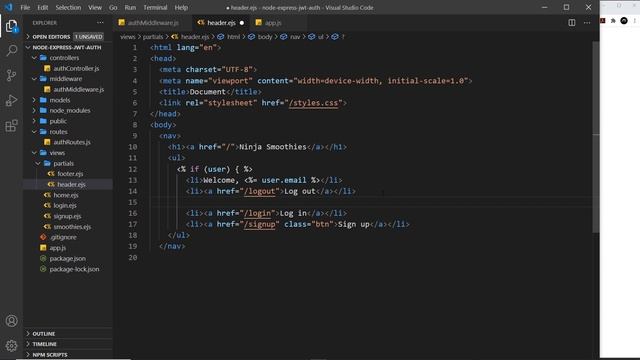Expand the Timeline panel
The height and width of the screenshot is (360, 640).
[x=44, y=344]
